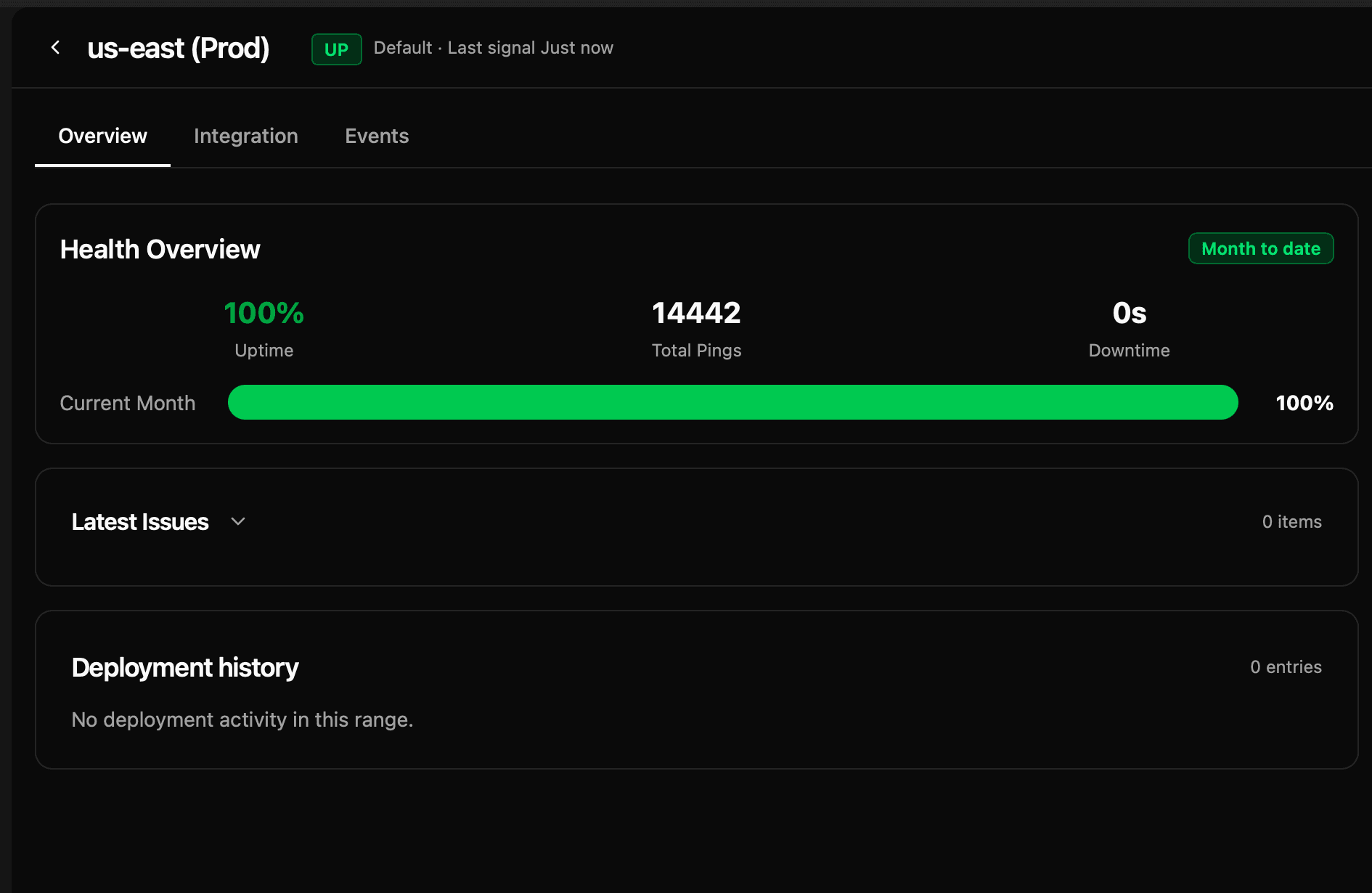Click the green UP status badge
This screenshot has height=893, width=1372.
pyautogui.click(x=337, y=49)
